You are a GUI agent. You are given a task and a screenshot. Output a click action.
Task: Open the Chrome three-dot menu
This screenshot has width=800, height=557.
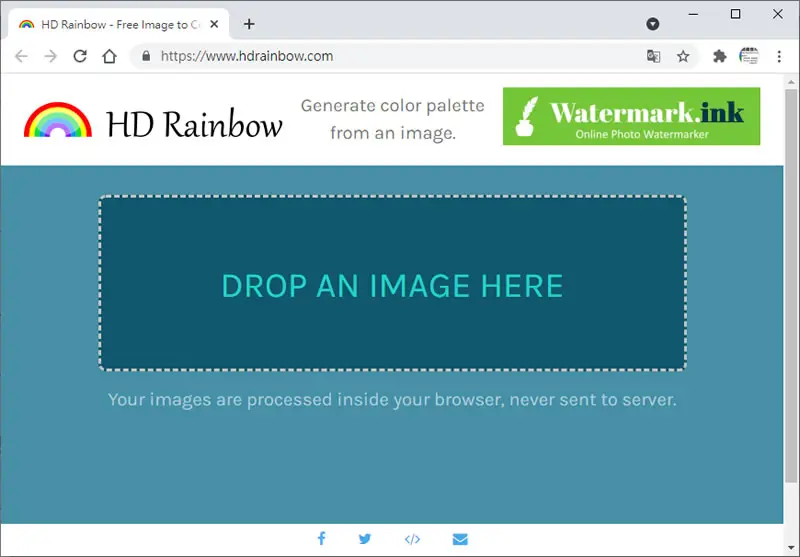(x=779, y=56)
